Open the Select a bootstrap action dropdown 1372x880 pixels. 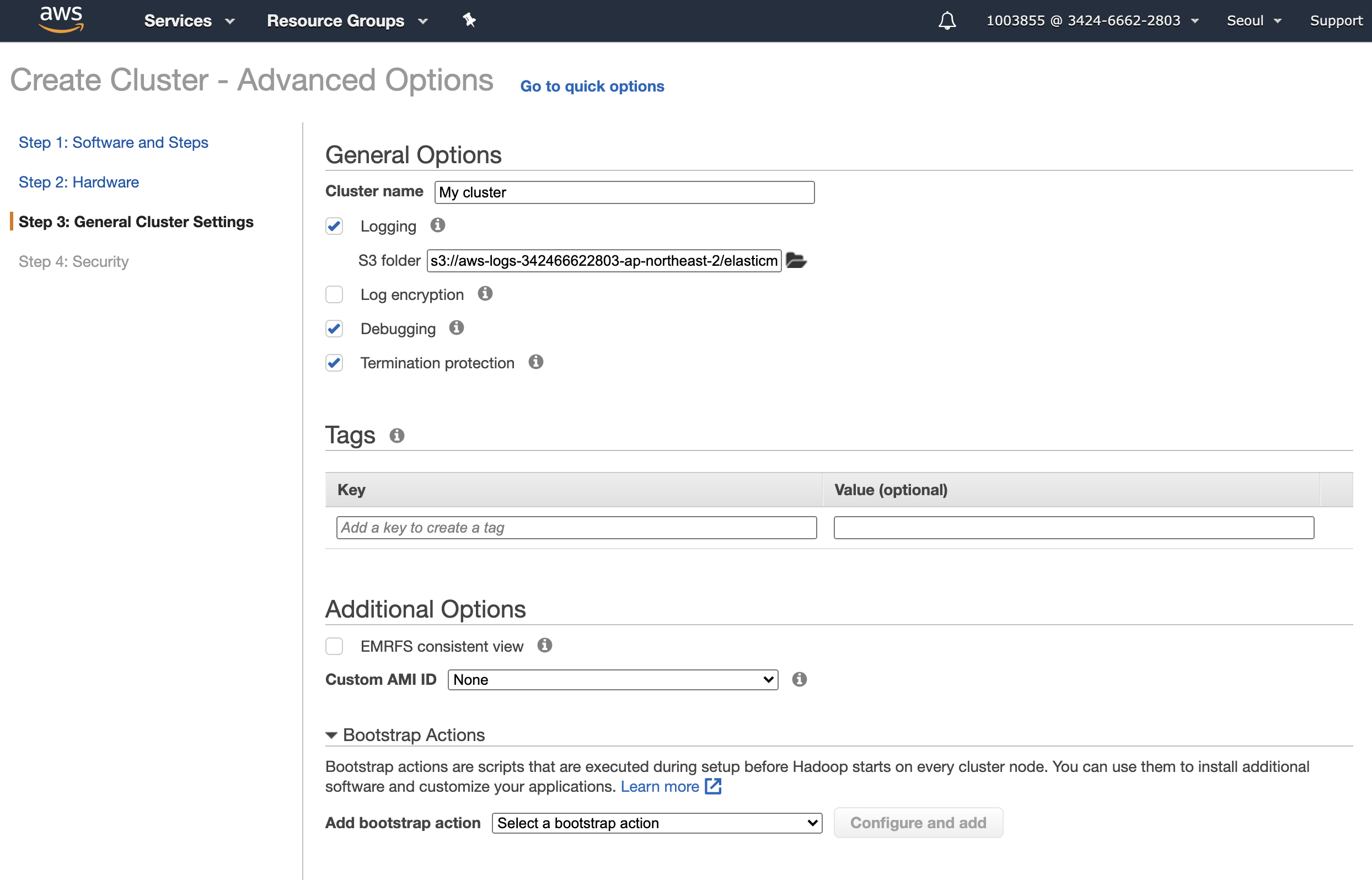point(657,823)
